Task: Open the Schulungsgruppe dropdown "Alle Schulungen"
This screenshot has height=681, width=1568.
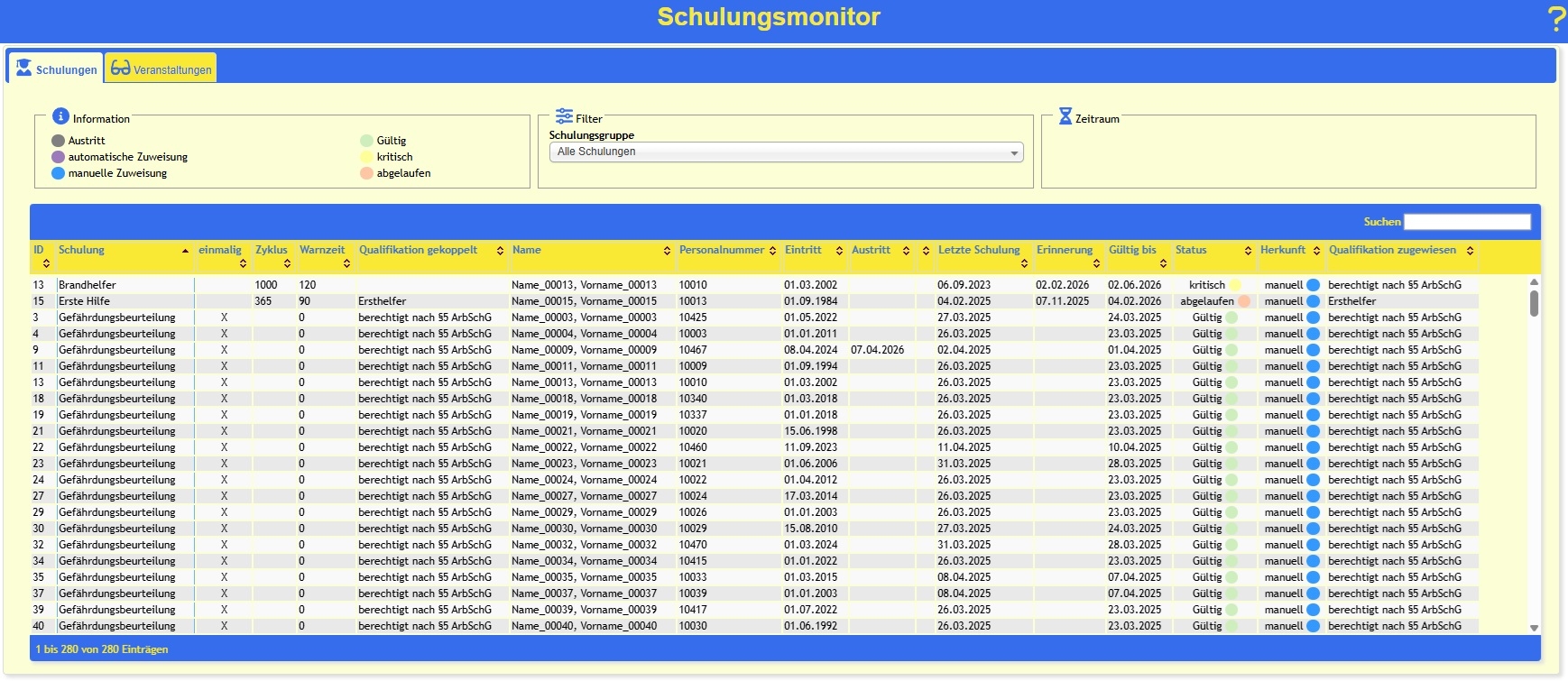Action: coord(786,152)
